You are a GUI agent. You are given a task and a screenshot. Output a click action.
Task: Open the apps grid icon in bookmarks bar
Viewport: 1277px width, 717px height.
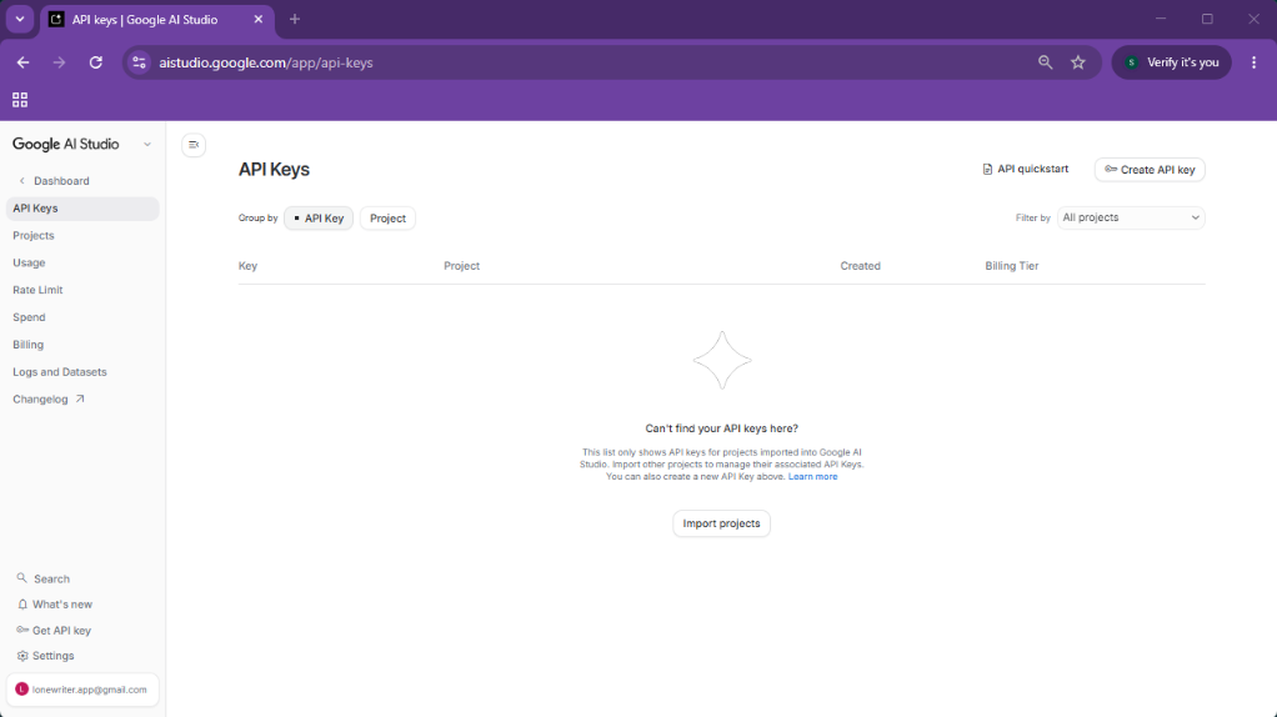[x=20, y=100]
